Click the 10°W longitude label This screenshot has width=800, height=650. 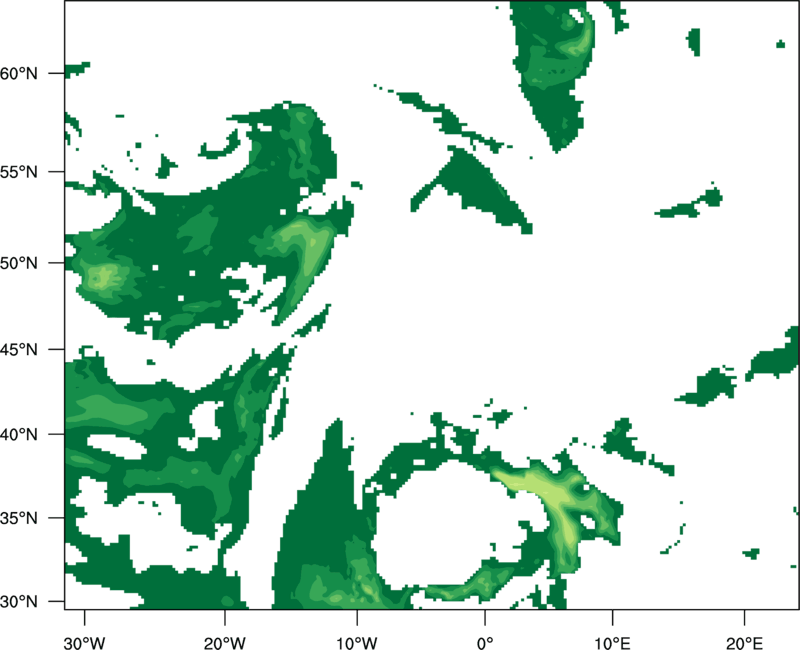tap(357, 643)
